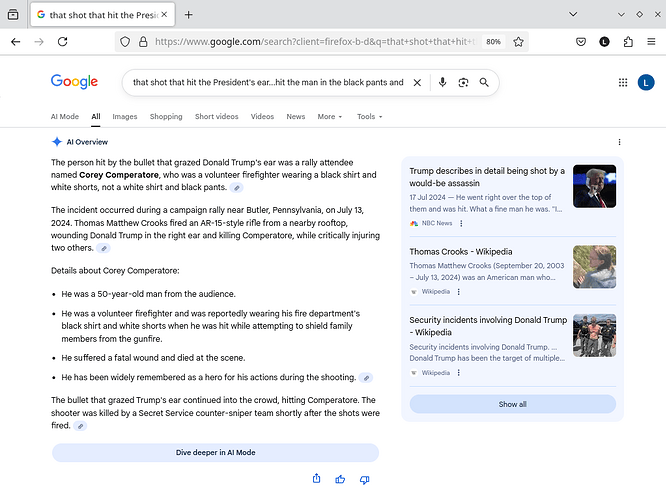The width and height of the screenshot is (666, 500).
Task: Open Security incidents article thumbnail
Action: tap(594, 335)
